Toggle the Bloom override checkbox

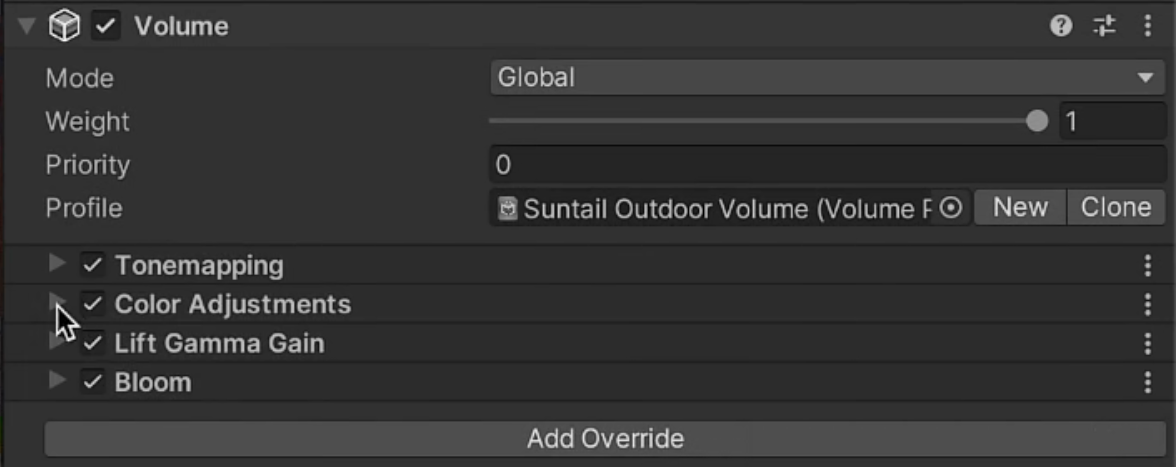click(x=93, y=382)
